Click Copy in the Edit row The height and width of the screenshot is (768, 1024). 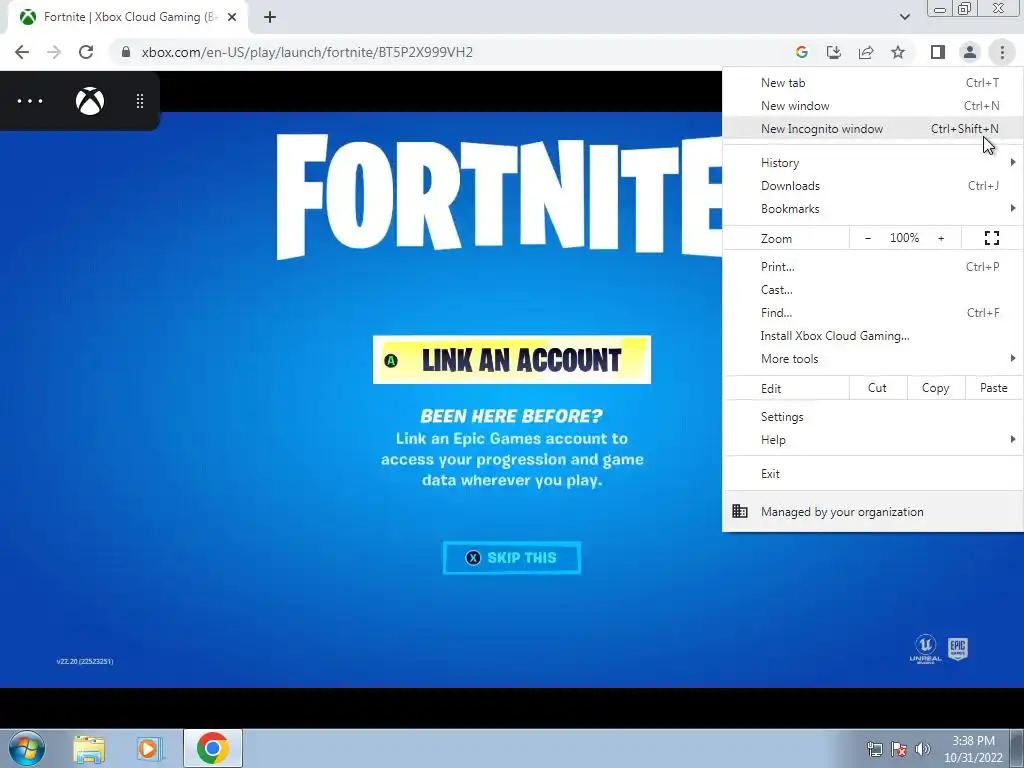coord(935,388)
